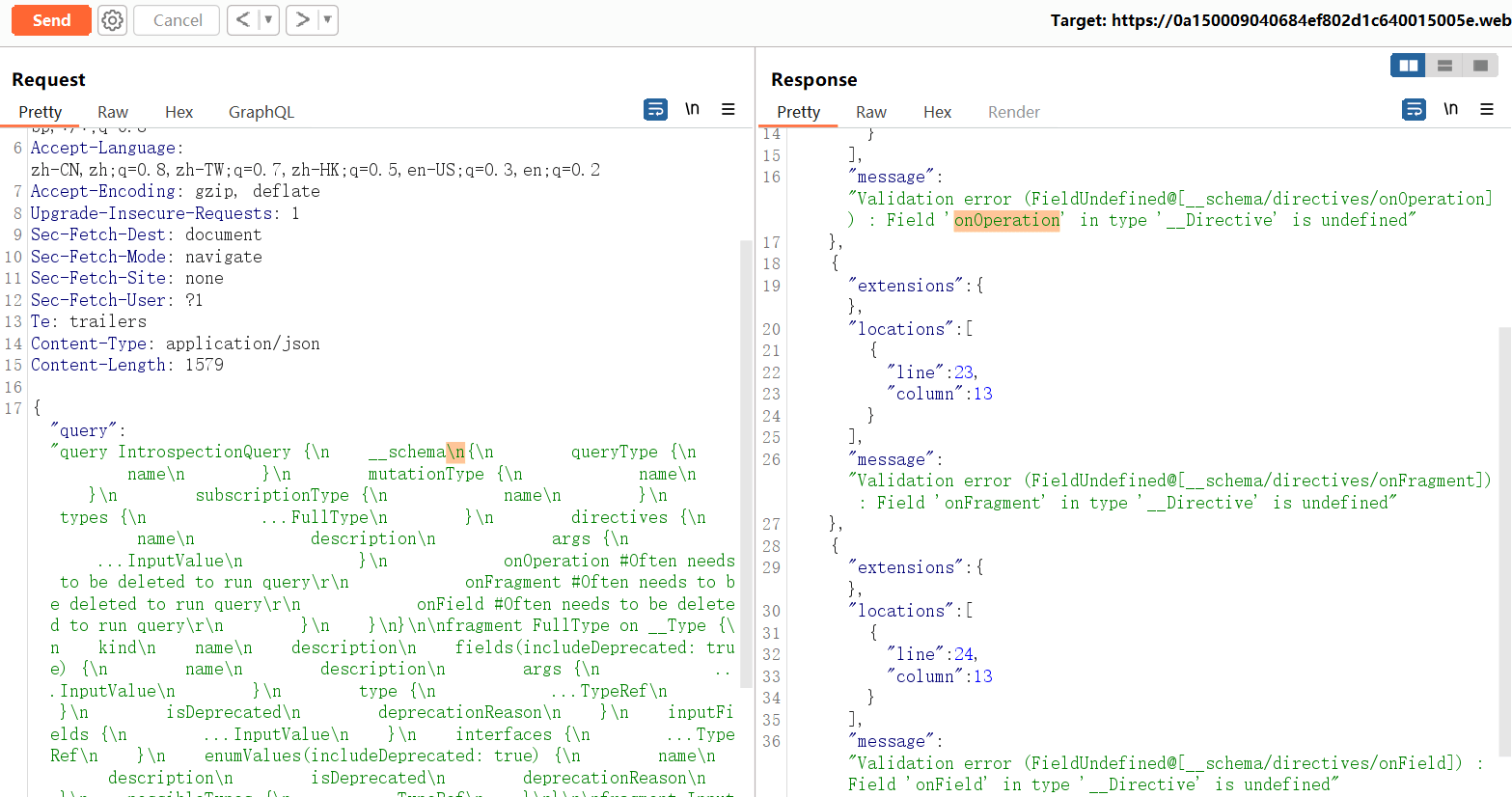The height and width of the screenshot is (797, 1512).
Task: Select the Request Pretty tab
Action: coord(41,112)
